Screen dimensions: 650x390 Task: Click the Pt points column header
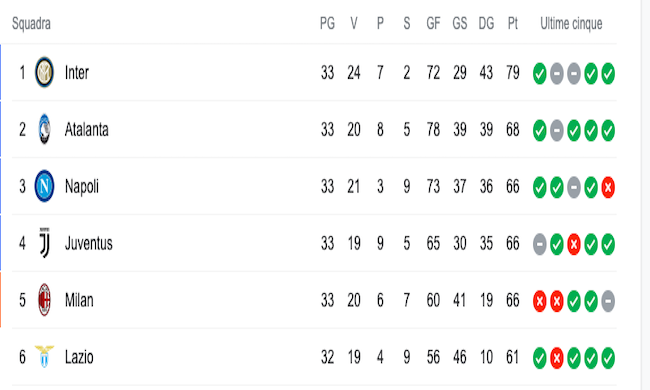(x=513, y=23)
